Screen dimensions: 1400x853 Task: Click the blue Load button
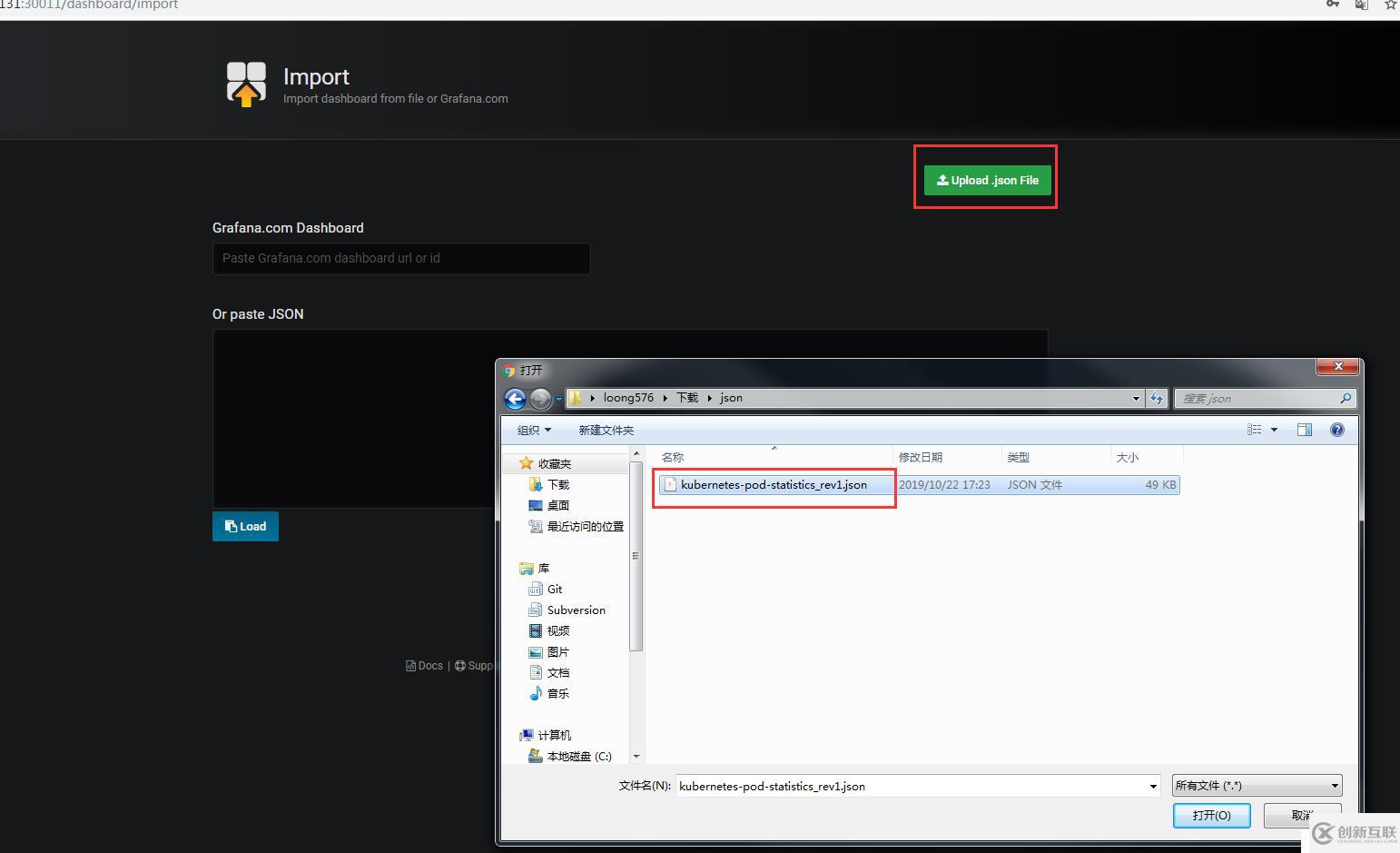click(x=245, y=526)
